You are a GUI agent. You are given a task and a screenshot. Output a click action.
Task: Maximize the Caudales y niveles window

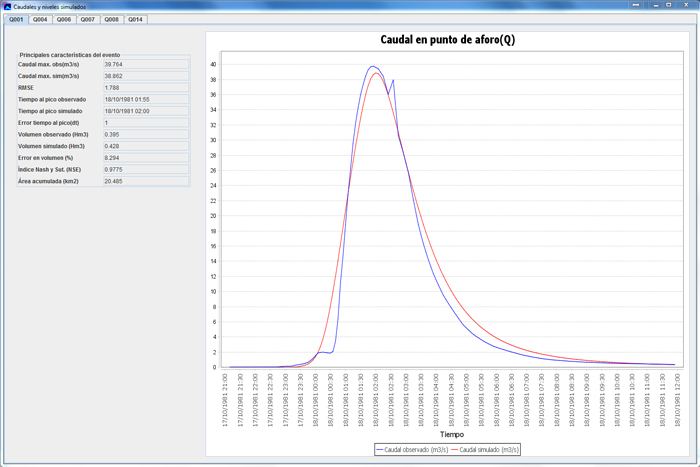(x=668, y=5)
